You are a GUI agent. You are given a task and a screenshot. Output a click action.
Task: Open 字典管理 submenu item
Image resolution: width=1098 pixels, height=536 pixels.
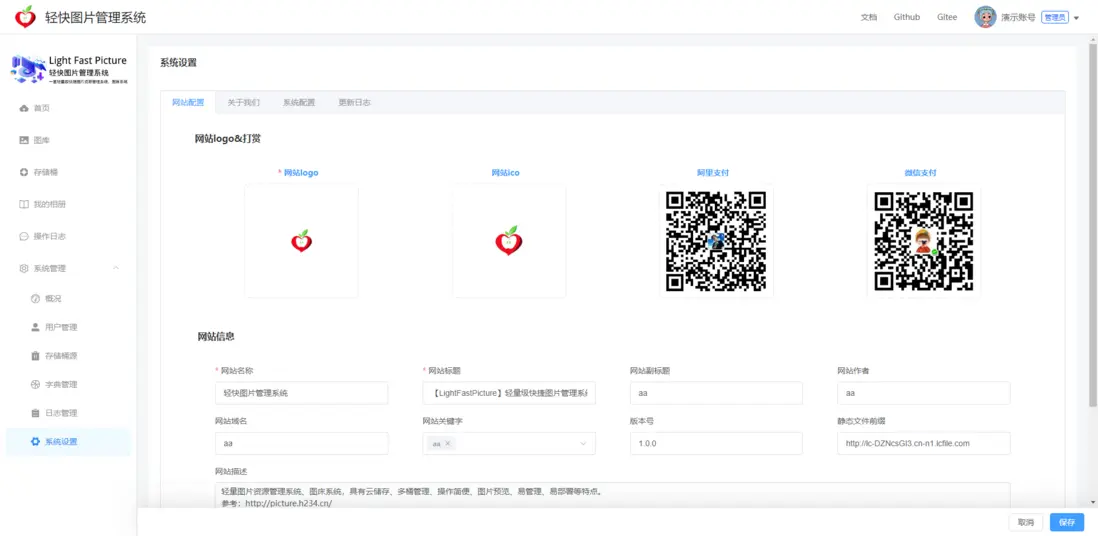61,385
